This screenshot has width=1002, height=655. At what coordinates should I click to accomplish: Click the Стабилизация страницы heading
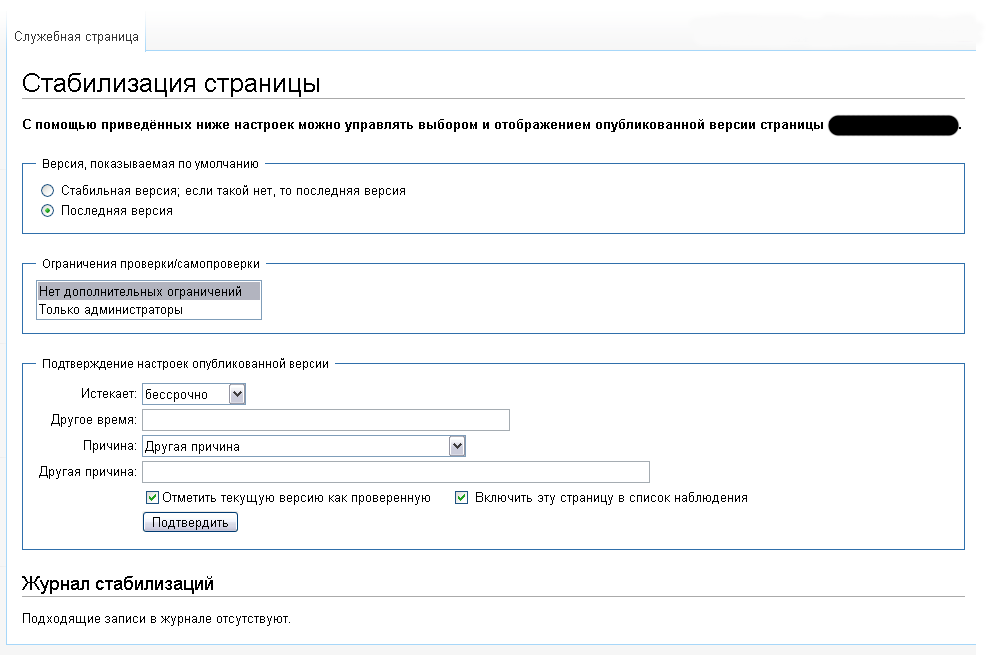[171, 83]
